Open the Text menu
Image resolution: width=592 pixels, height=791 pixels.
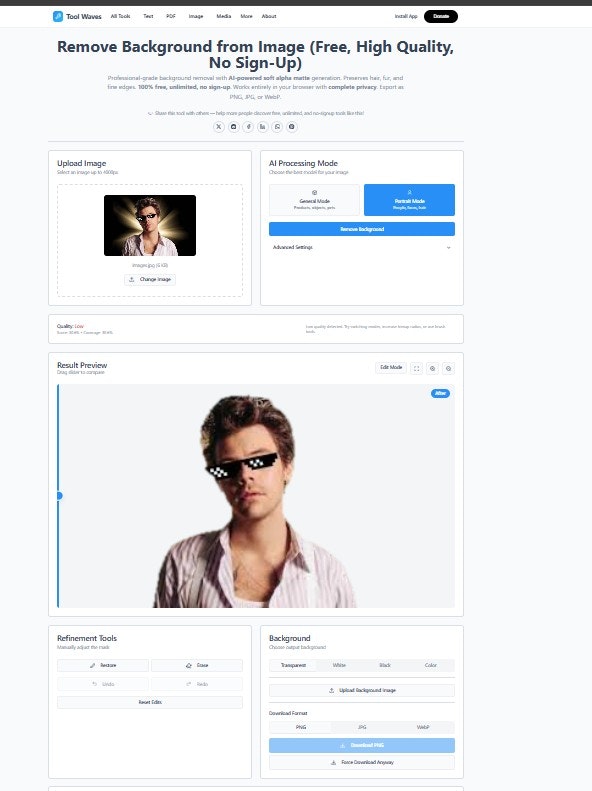[x=148, y=16]
